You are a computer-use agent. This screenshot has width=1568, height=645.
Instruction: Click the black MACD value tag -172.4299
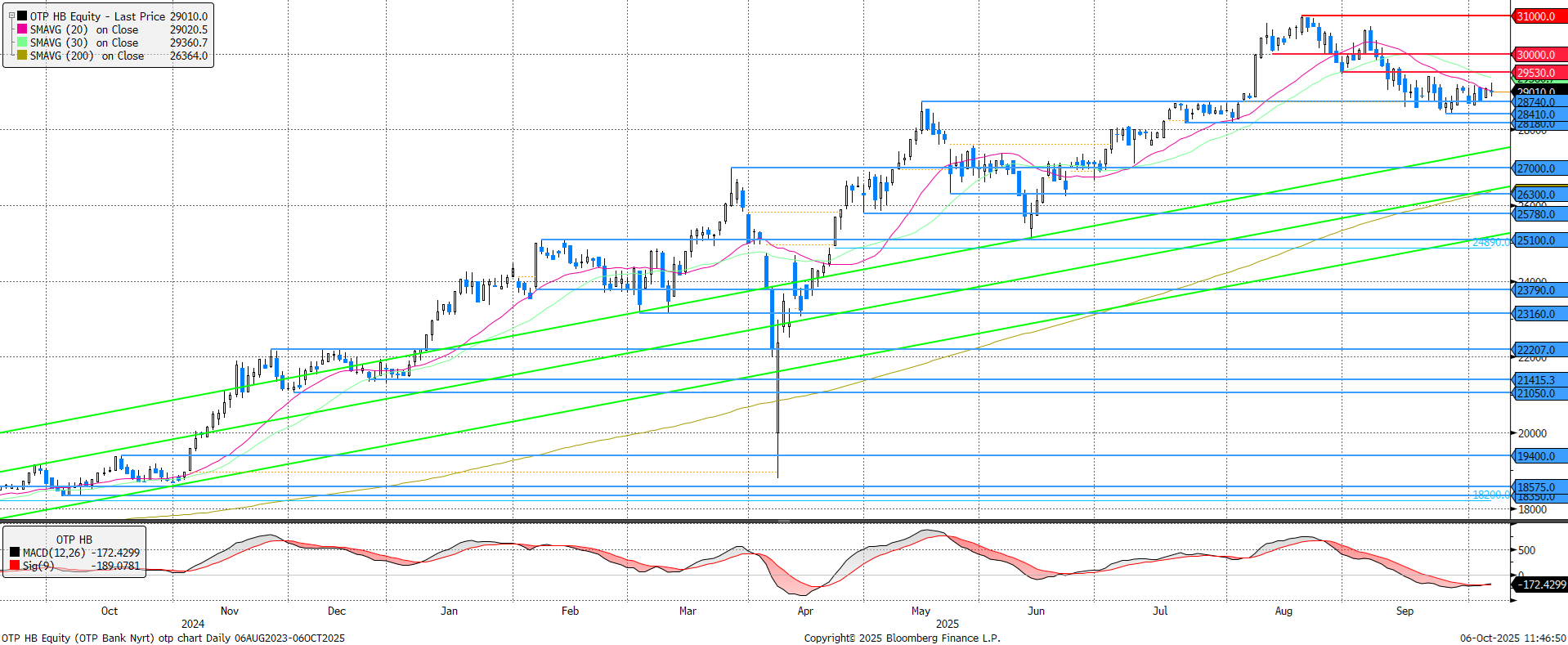tap(1541, 585)
